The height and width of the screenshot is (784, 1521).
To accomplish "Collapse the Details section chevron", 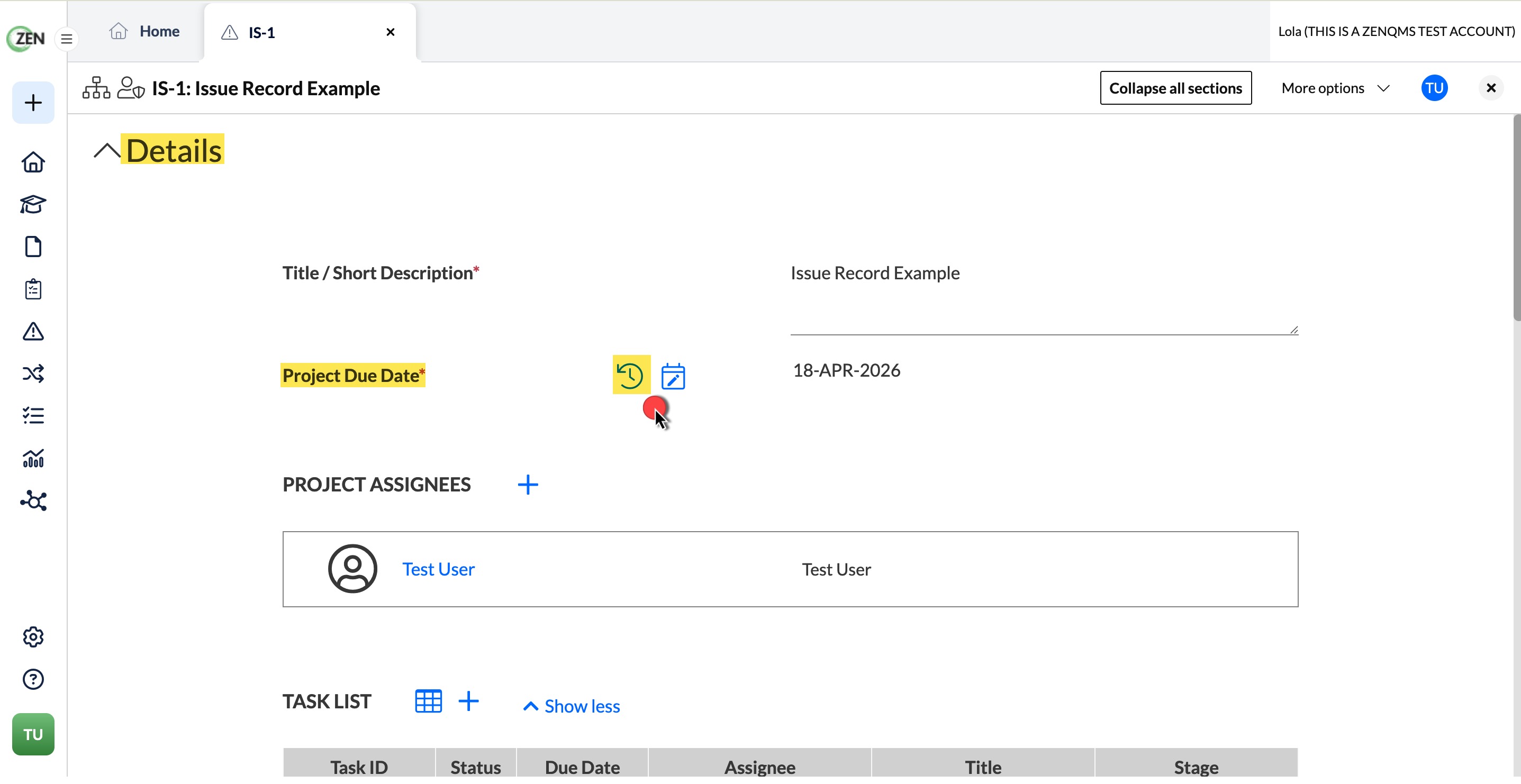I will point(107,151).
